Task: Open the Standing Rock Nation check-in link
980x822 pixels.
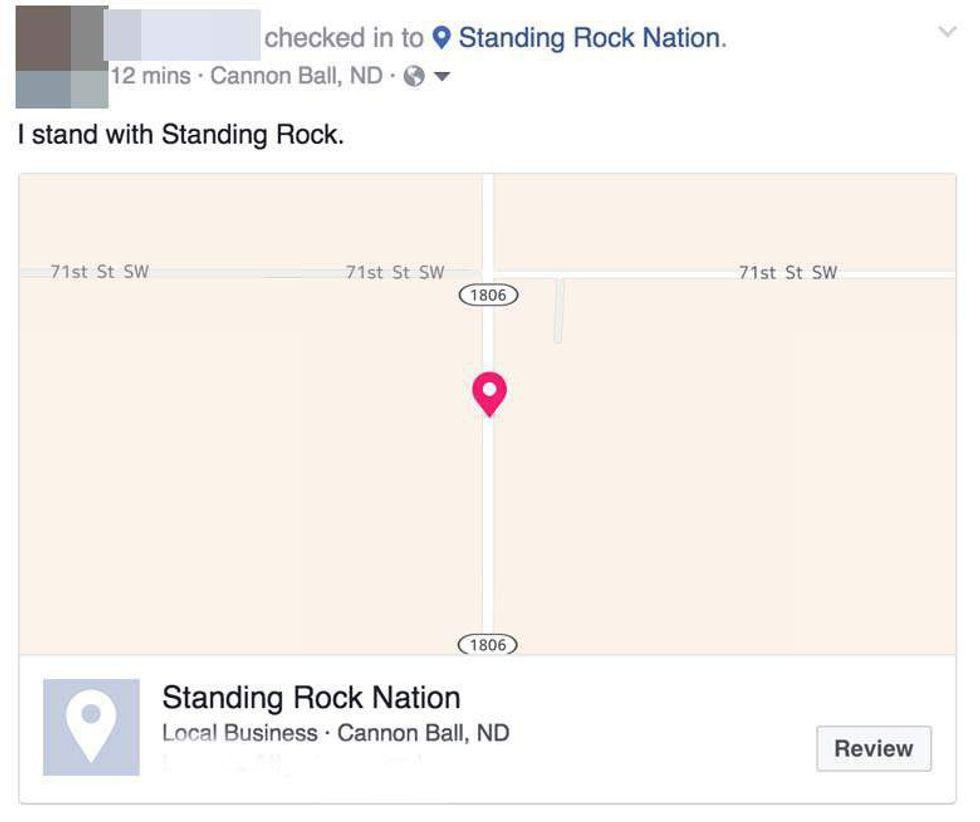Action: [x=589, y=39]
